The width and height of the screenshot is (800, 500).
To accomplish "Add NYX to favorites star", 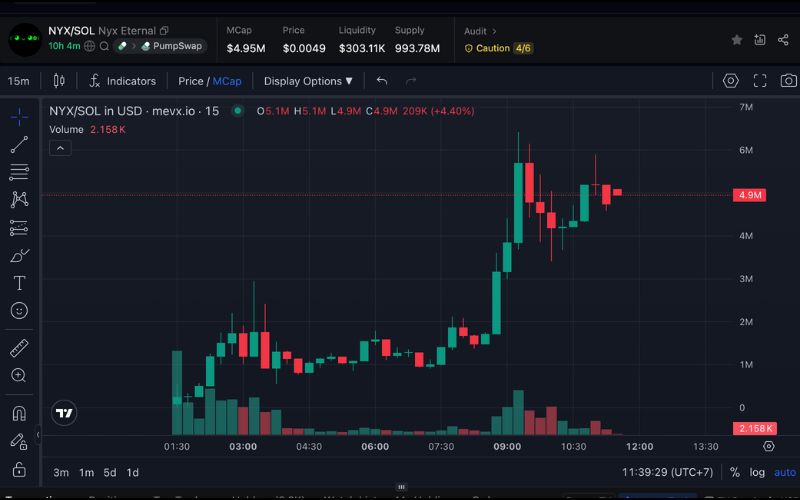I will coord(737,40).
